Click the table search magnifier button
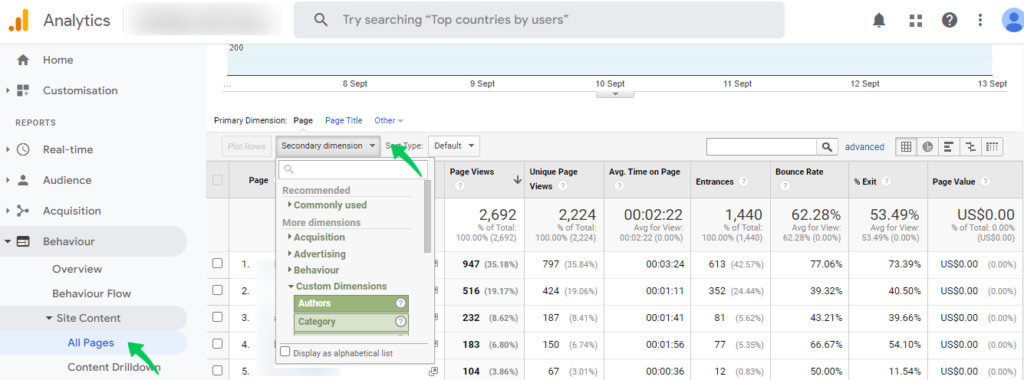The height and width of the screenshot is (380, 1024). pos(827,147)
